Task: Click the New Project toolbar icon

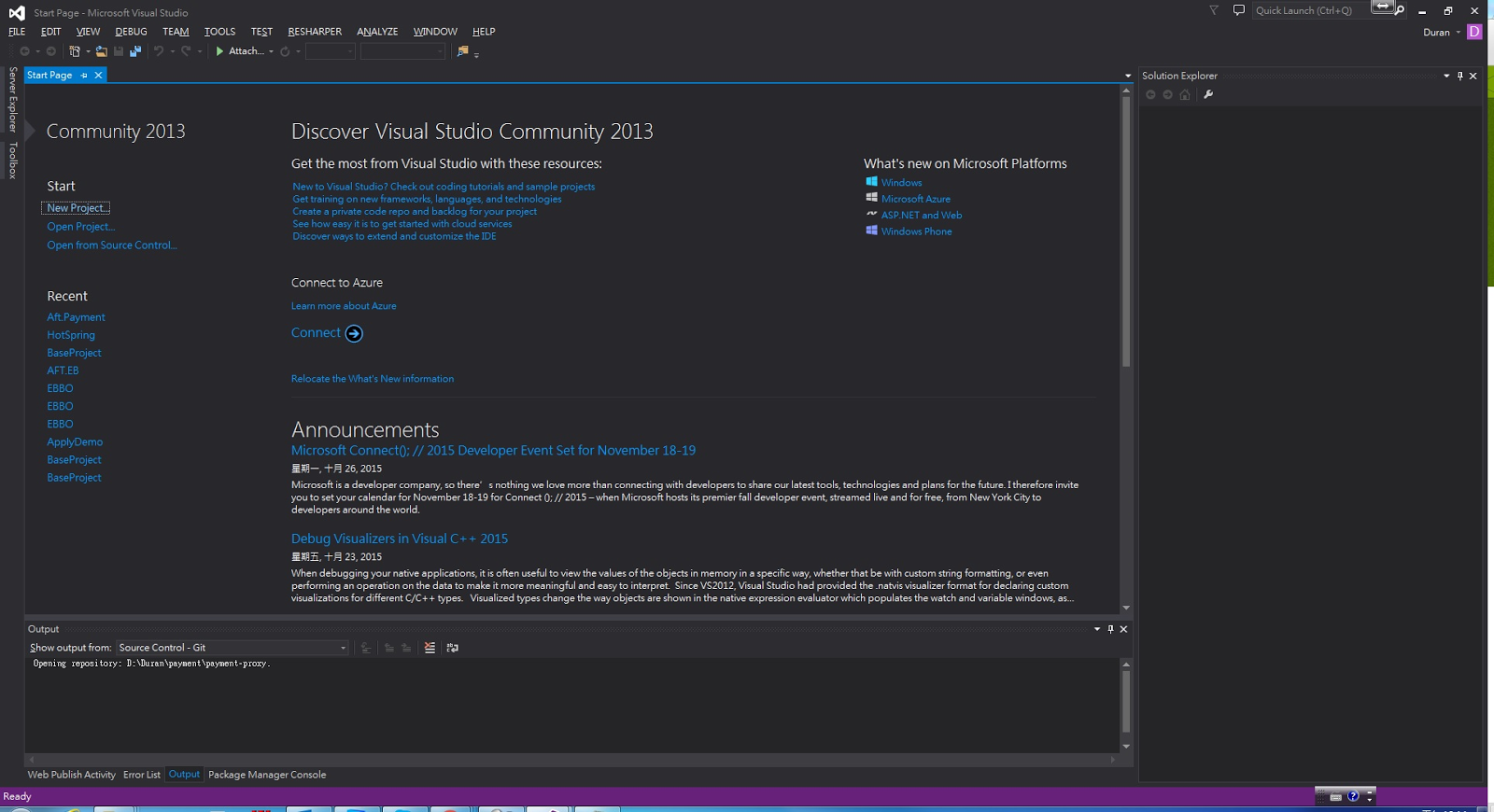Action: (x=75, y=51)
